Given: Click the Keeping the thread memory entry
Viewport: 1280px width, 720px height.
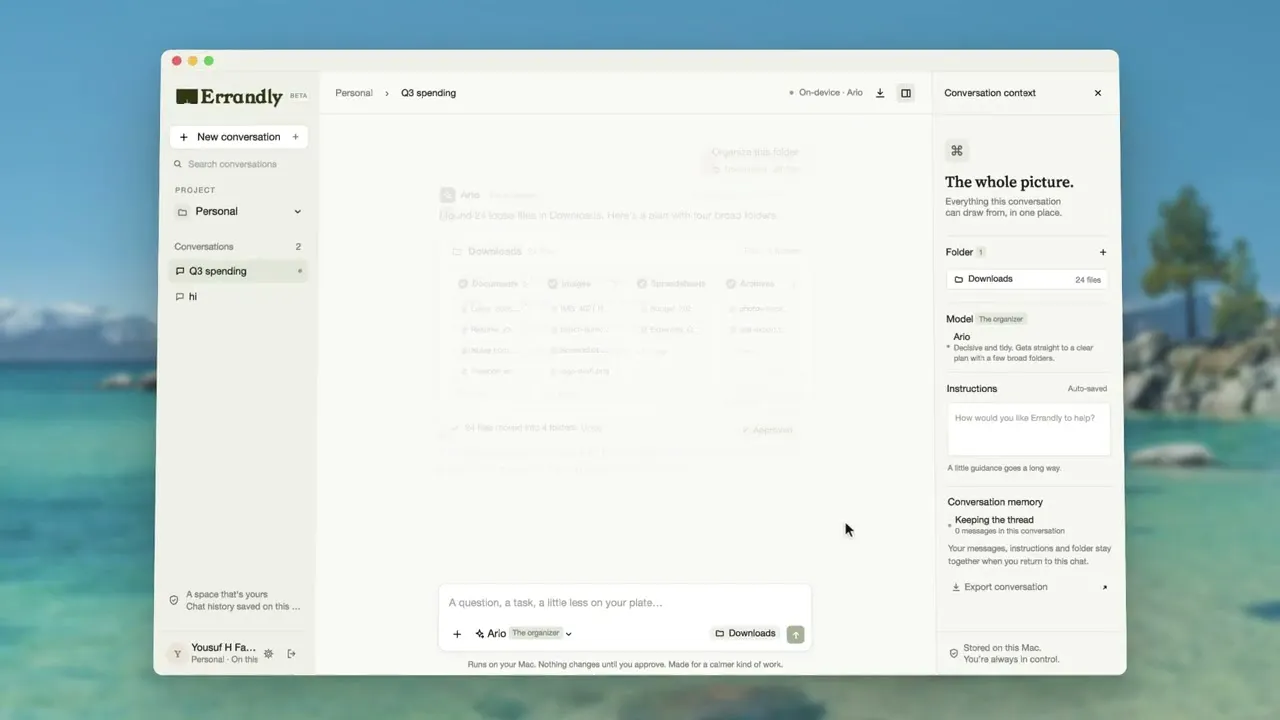Looking at the screenshot, I should [x=1005, y=525].
